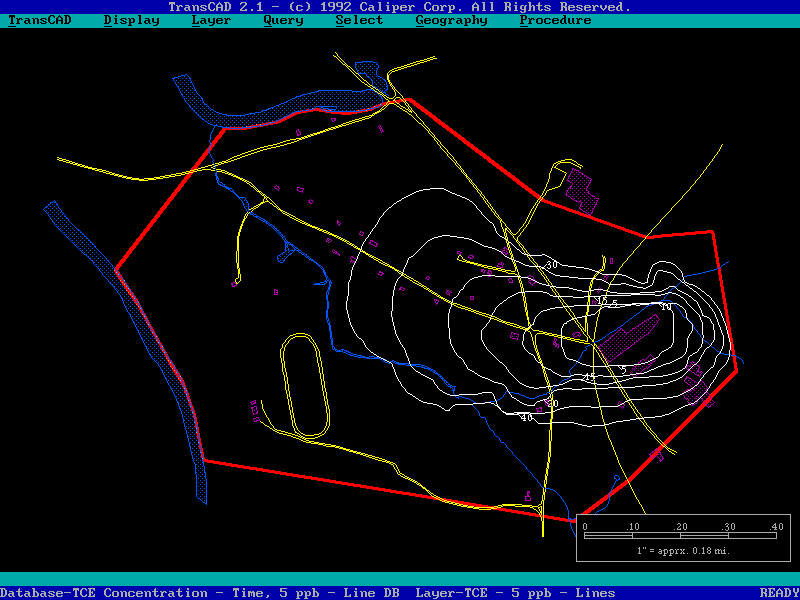This screenshot has width=800, height=600.
Task: Open the Query menu
Action: [x=283, y=20]
